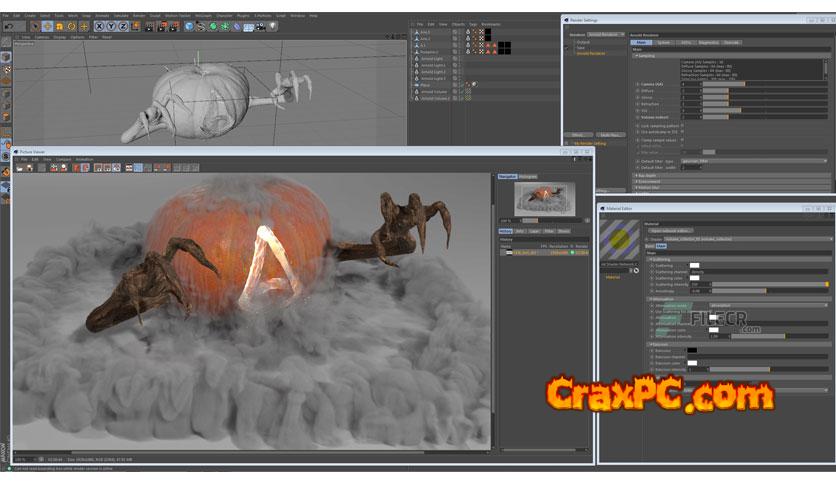Click the reset icon below the material preview

tap(636, 271)
